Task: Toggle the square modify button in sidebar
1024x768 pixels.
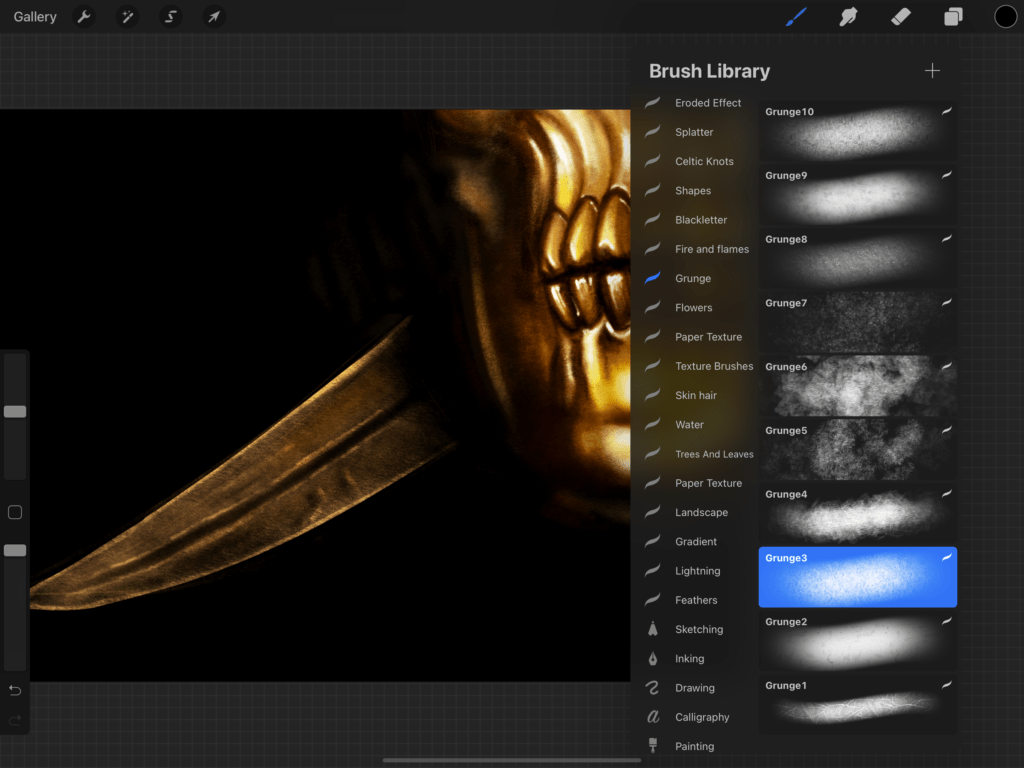Action: point(15,512)
